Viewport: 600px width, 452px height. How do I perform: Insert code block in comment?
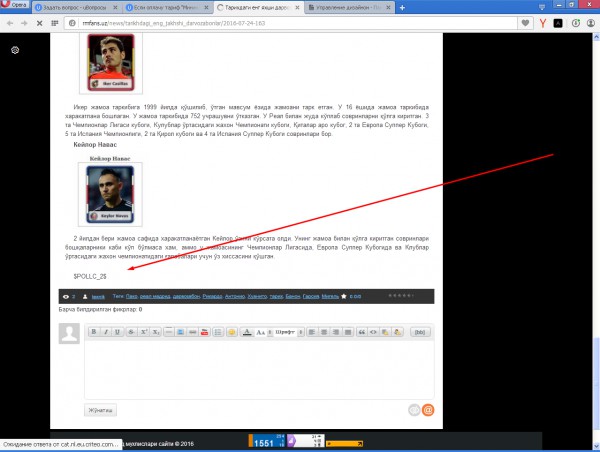[373, 332]
